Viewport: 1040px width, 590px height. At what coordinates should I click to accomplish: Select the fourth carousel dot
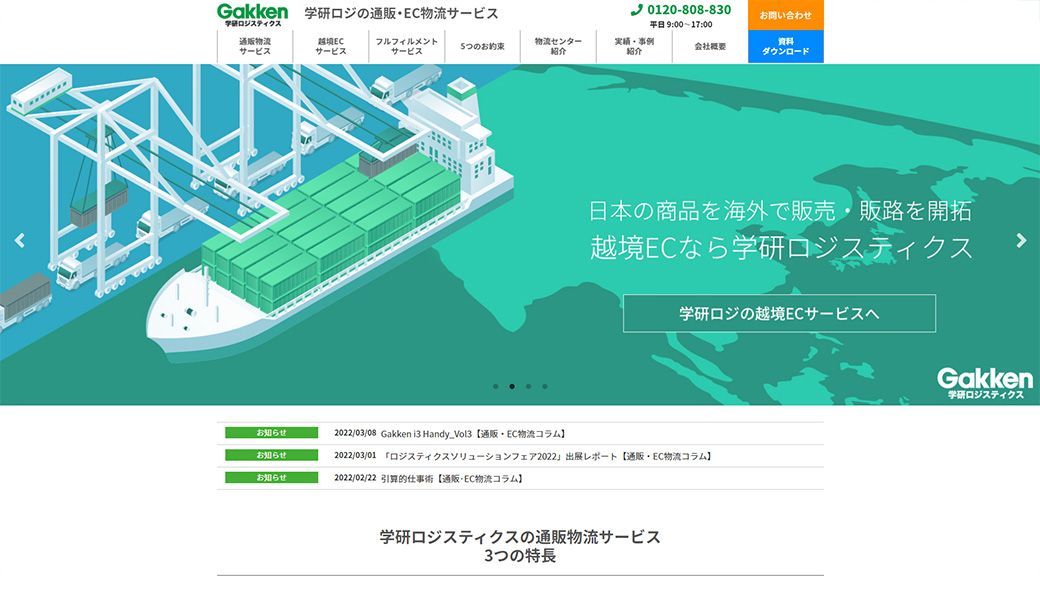pos(545,386)
